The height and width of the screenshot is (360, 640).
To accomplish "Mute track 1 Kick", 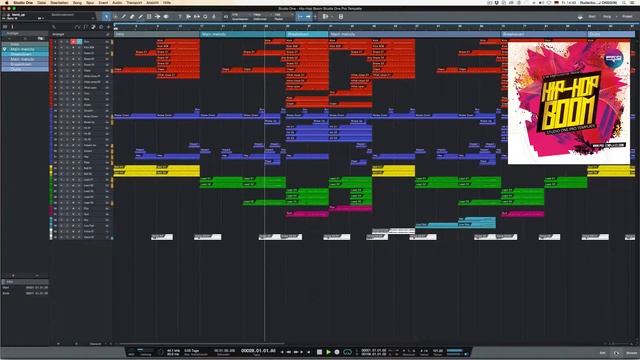I will pos(61,42).
